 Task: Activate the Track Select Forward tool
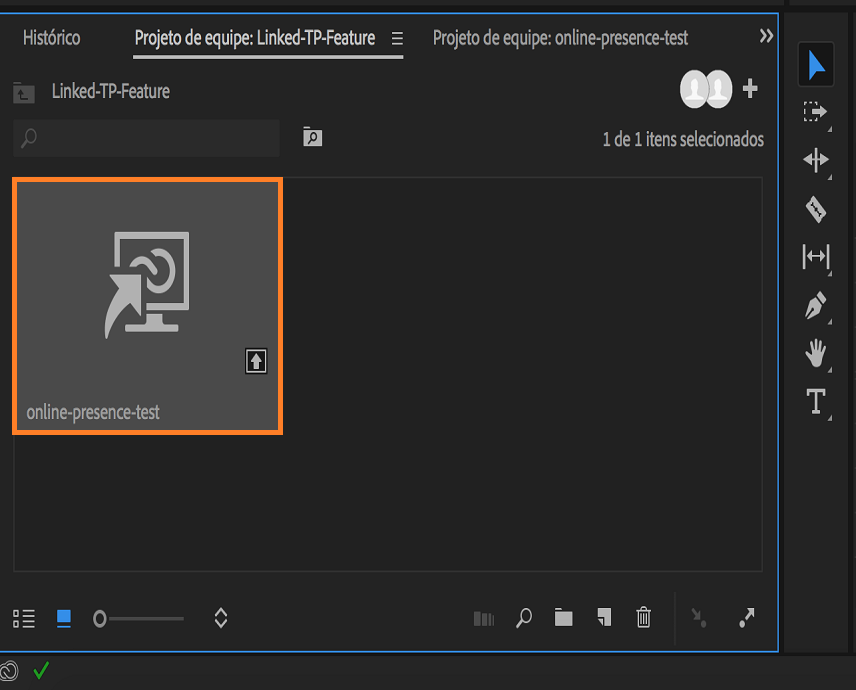(x=816, y=111)
